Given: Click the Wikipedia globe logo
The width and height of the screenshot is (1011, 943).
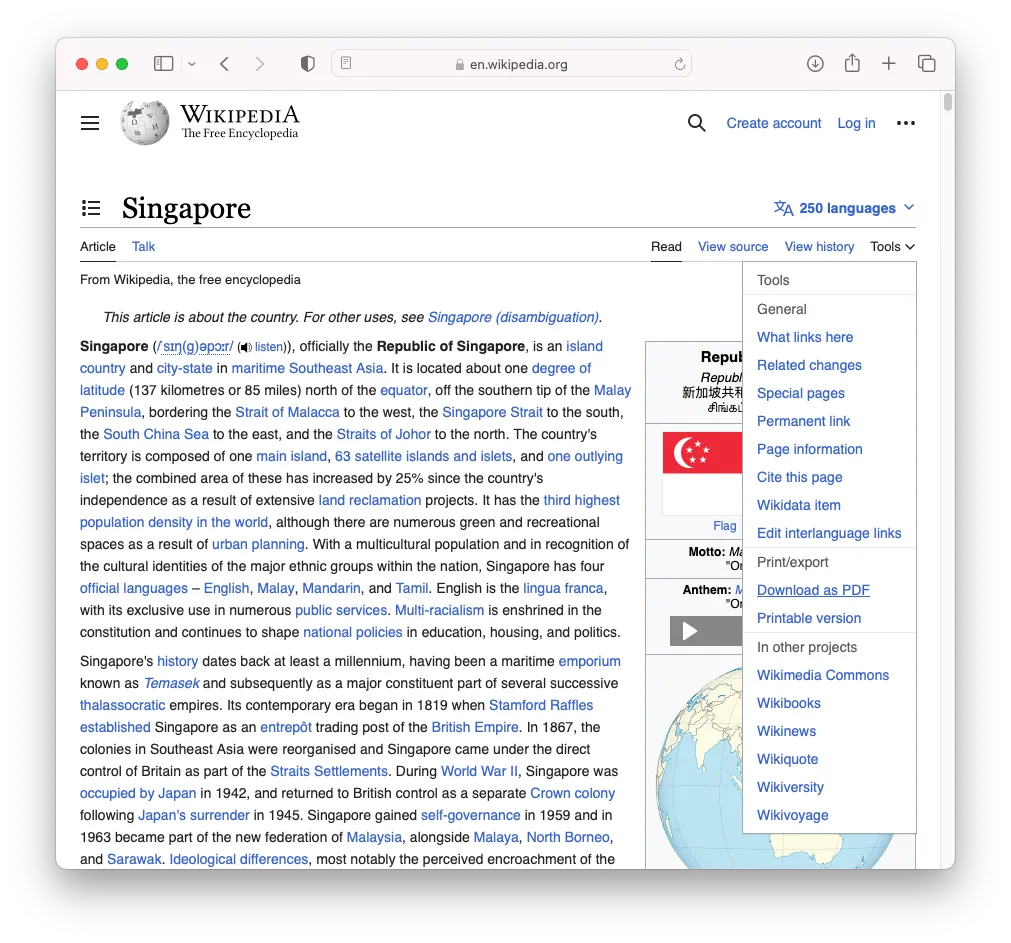Looking at the screenshot, I should pyautogui.click(x=145, y=122).
